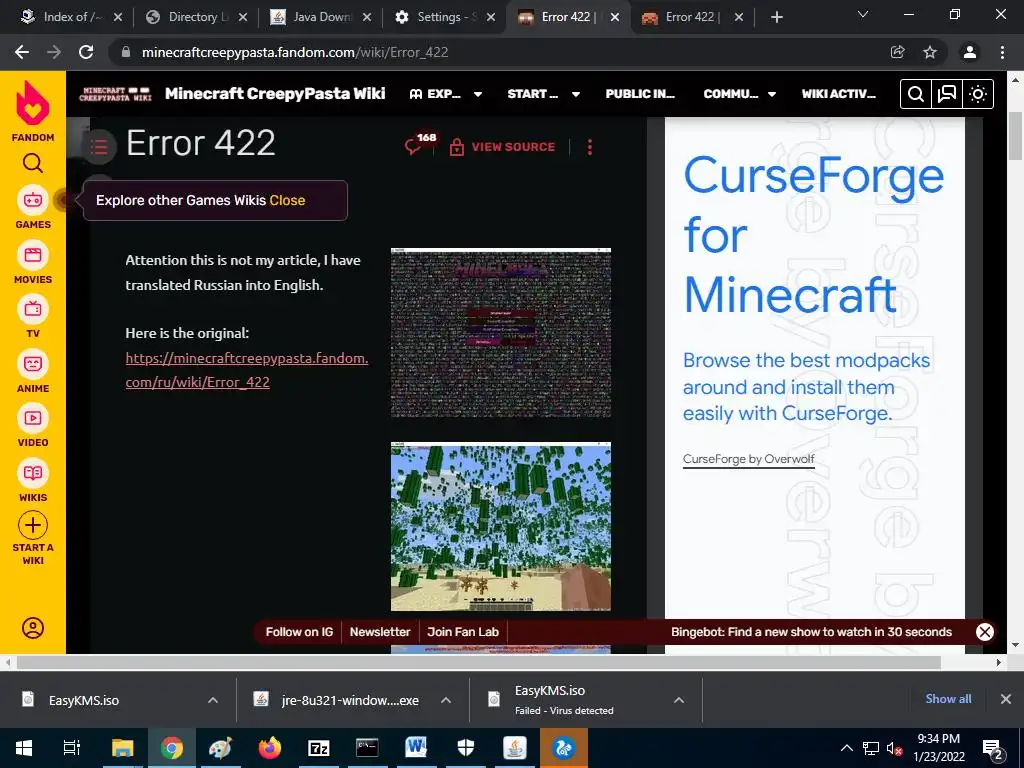Open Chrome three-dot menu
This screenshot has width=1024, height=768.
point(1002,52)
